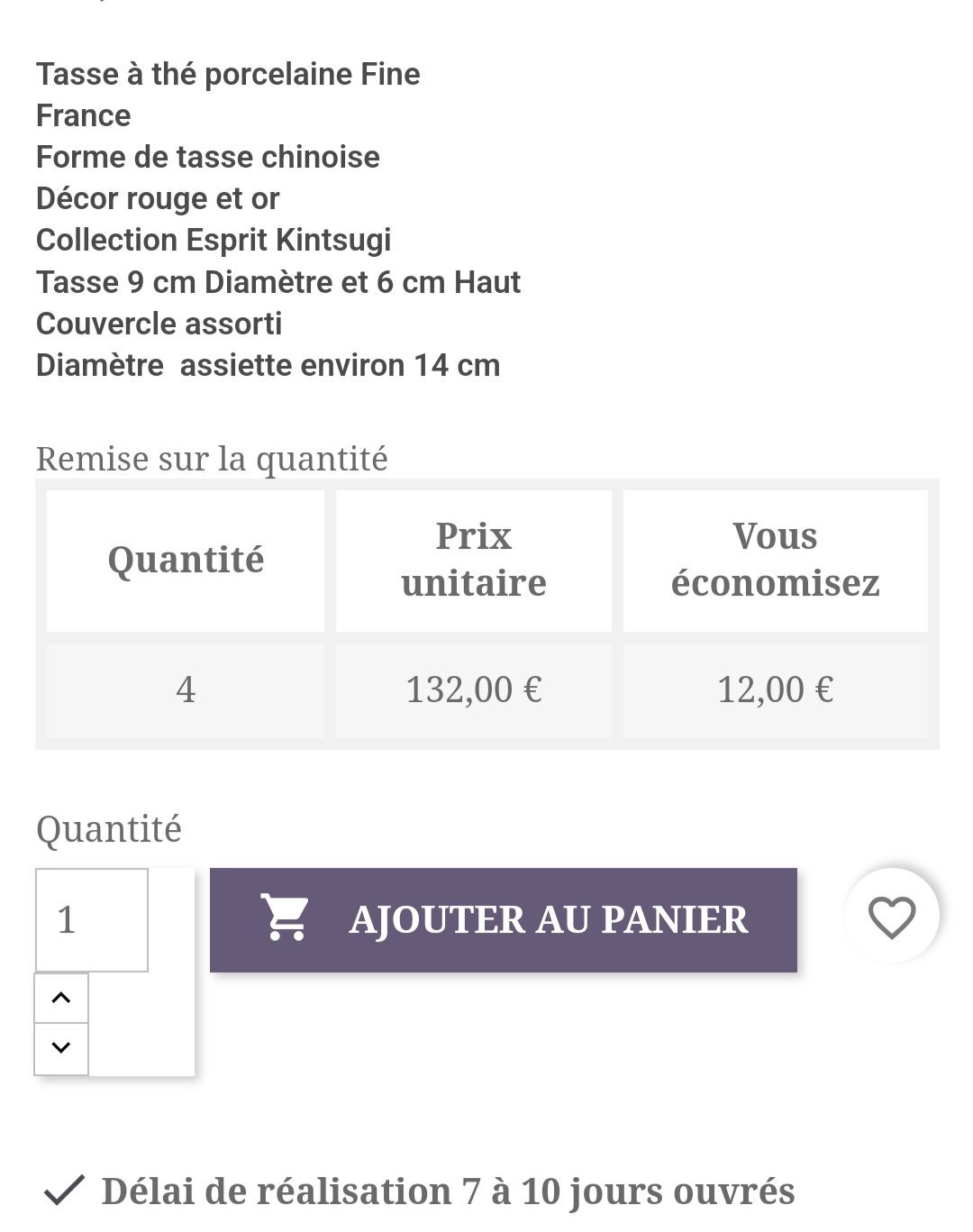973x1232 pixels.
Task: Click the shopping cart icon
Action: tap(285, 917)
